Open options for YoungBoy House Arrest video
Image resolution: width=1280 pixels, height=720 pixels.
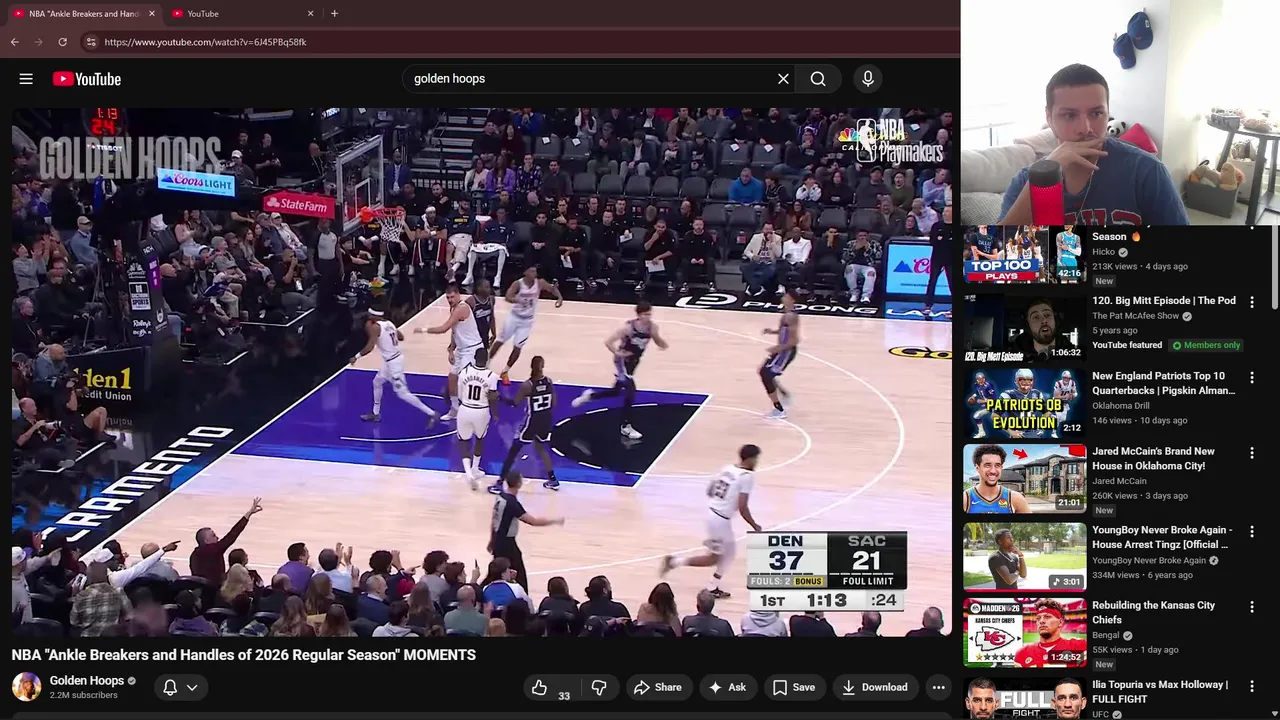(x=1251, y=532)
